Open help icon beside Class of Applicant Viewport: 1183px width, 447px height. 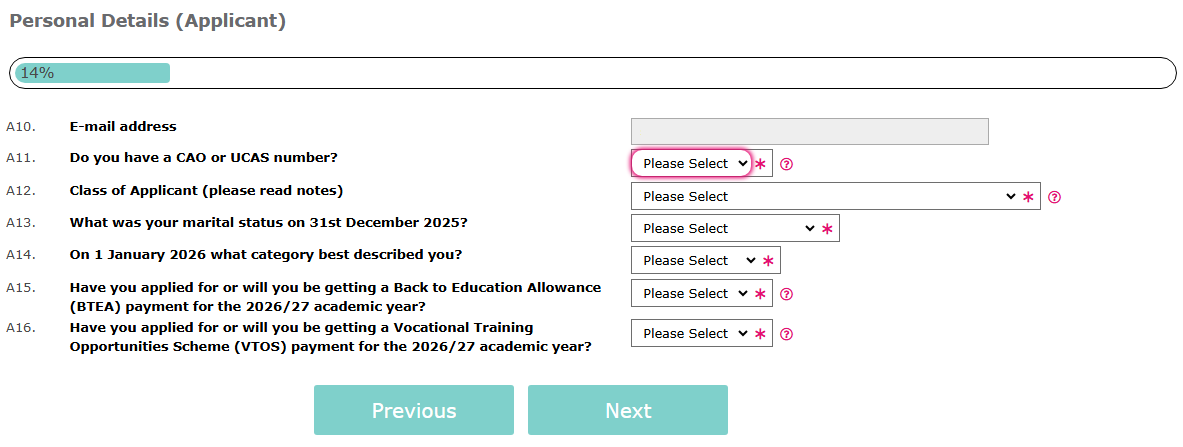[x=1054, y=197]
